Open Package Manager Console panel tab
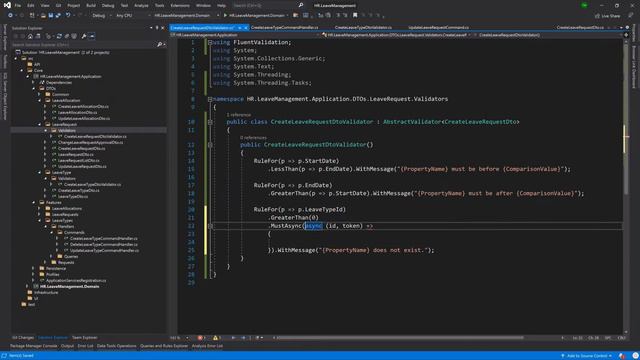 [x=33, y=346]
